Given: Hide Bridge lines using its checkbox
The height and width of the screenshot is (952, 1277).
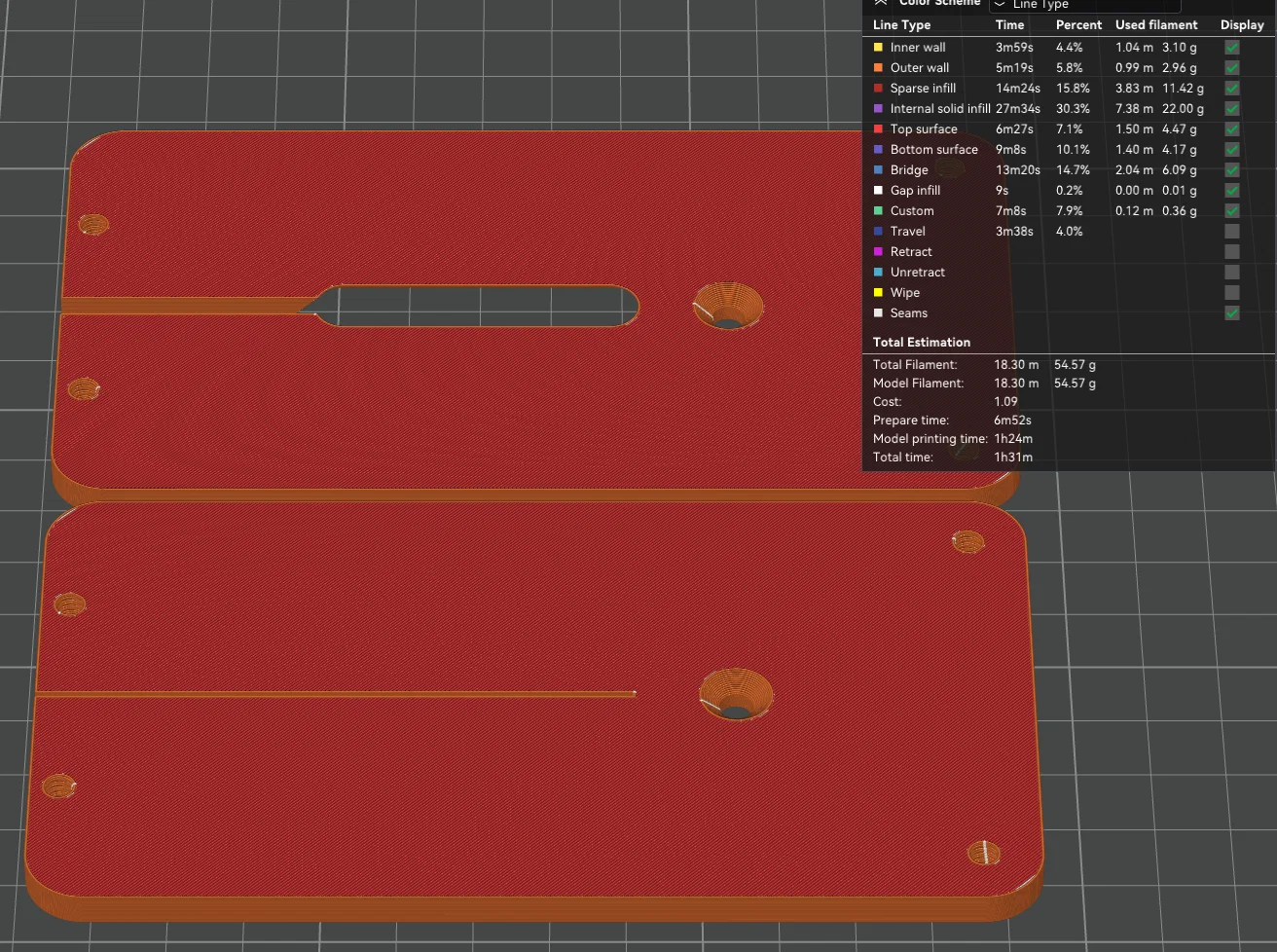Looking at the screenshot, I should 1232,169.
